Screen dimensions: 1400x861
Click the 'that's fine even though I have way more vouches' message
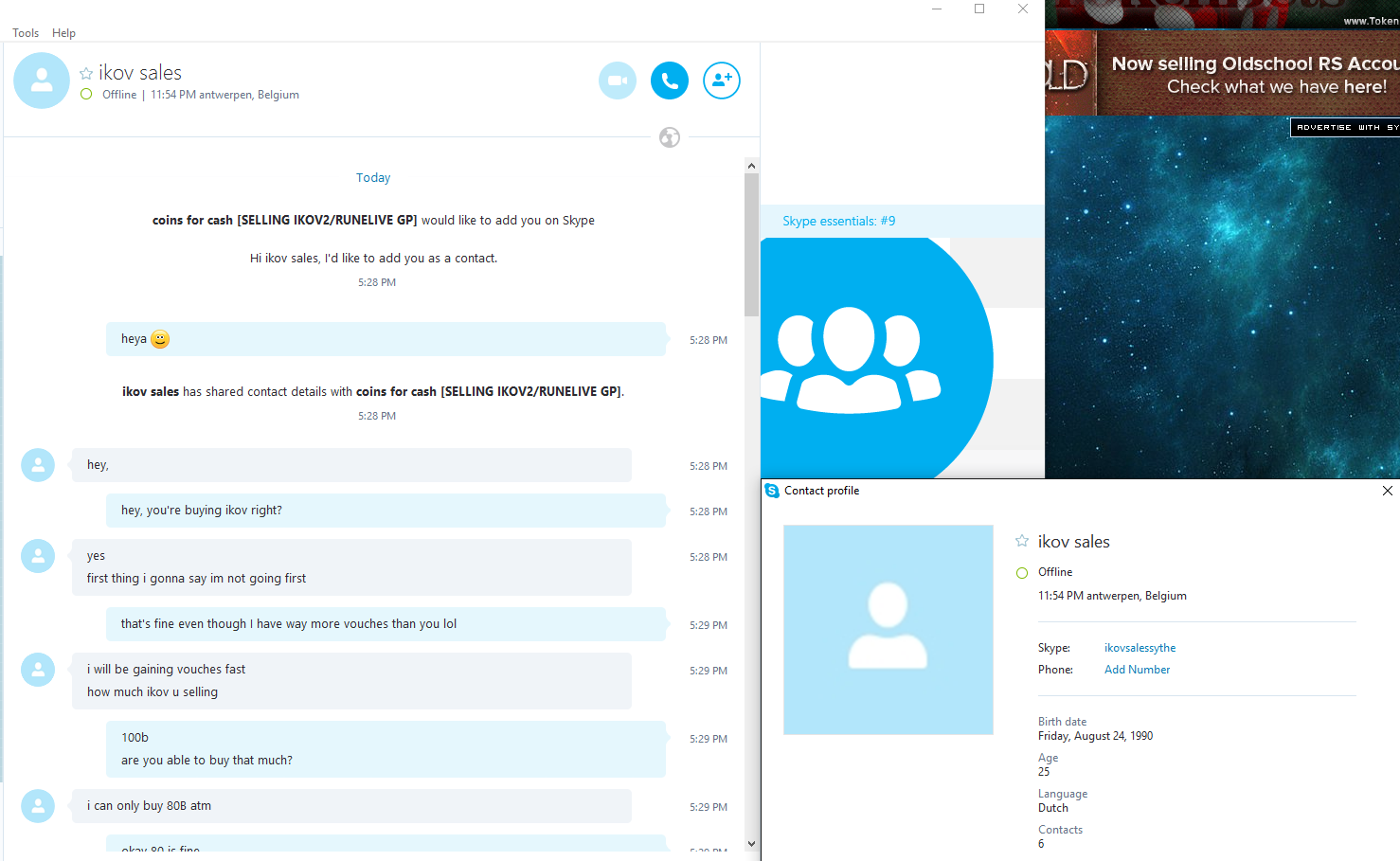(386, 624)
